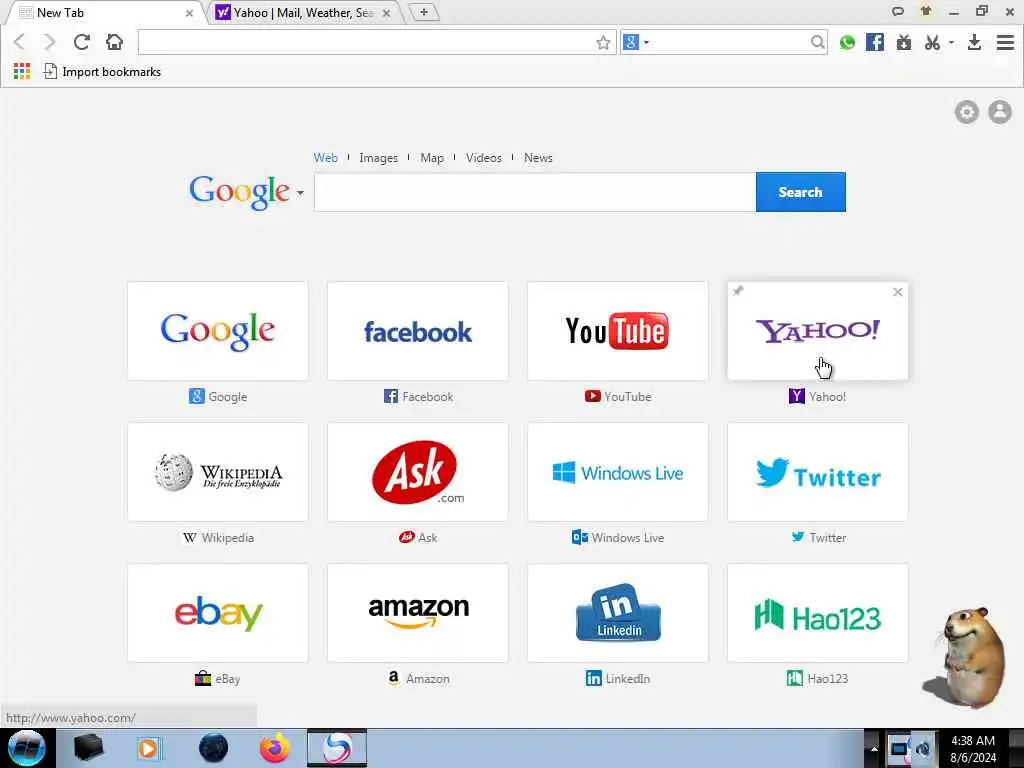Viewport: 1024px width, 768px height.
Task: Select the Videos search category
Action: coord(483,158)
